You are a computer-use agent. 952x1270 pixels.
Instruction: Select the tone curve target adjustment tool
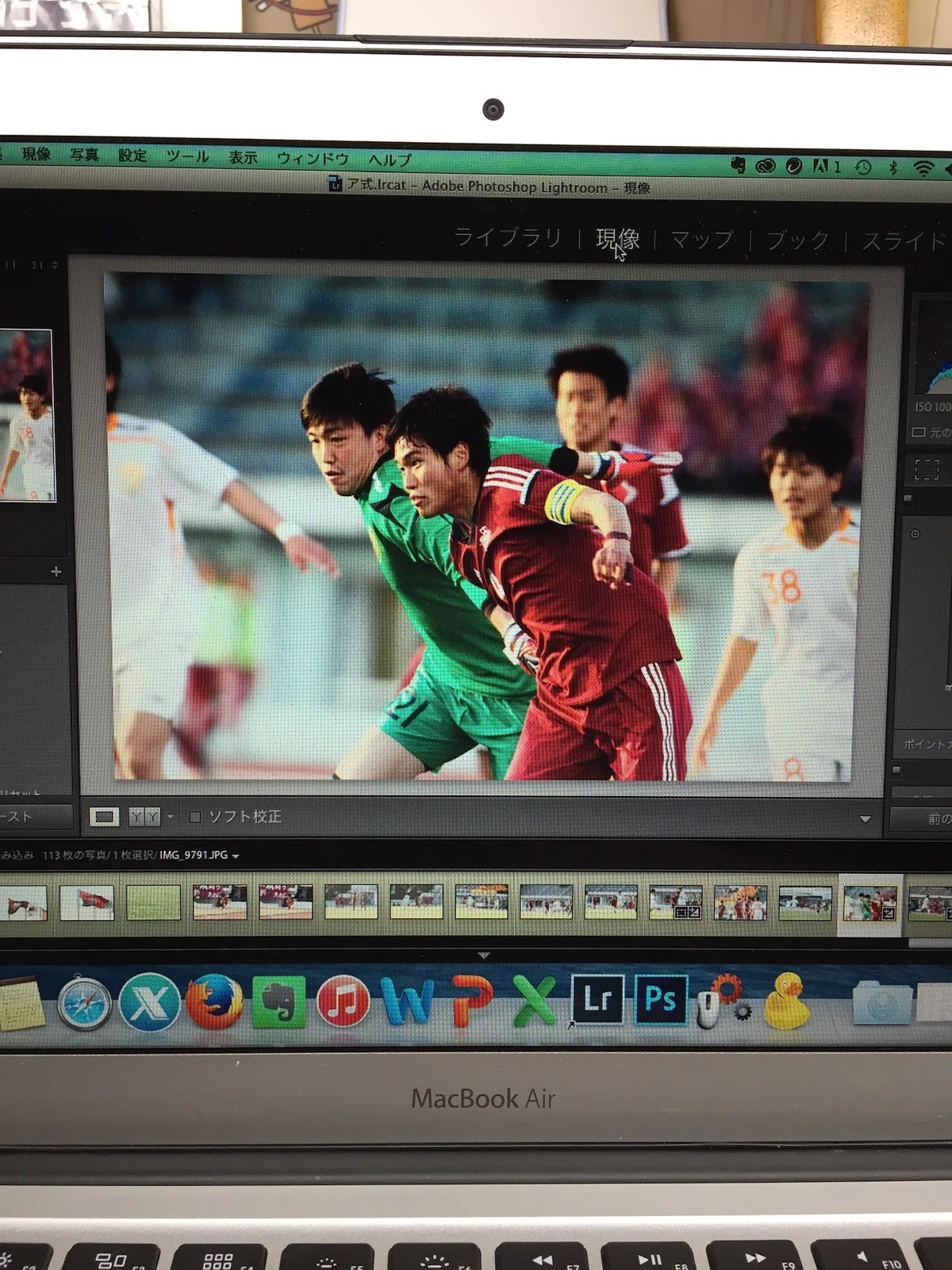click(915, 533)
